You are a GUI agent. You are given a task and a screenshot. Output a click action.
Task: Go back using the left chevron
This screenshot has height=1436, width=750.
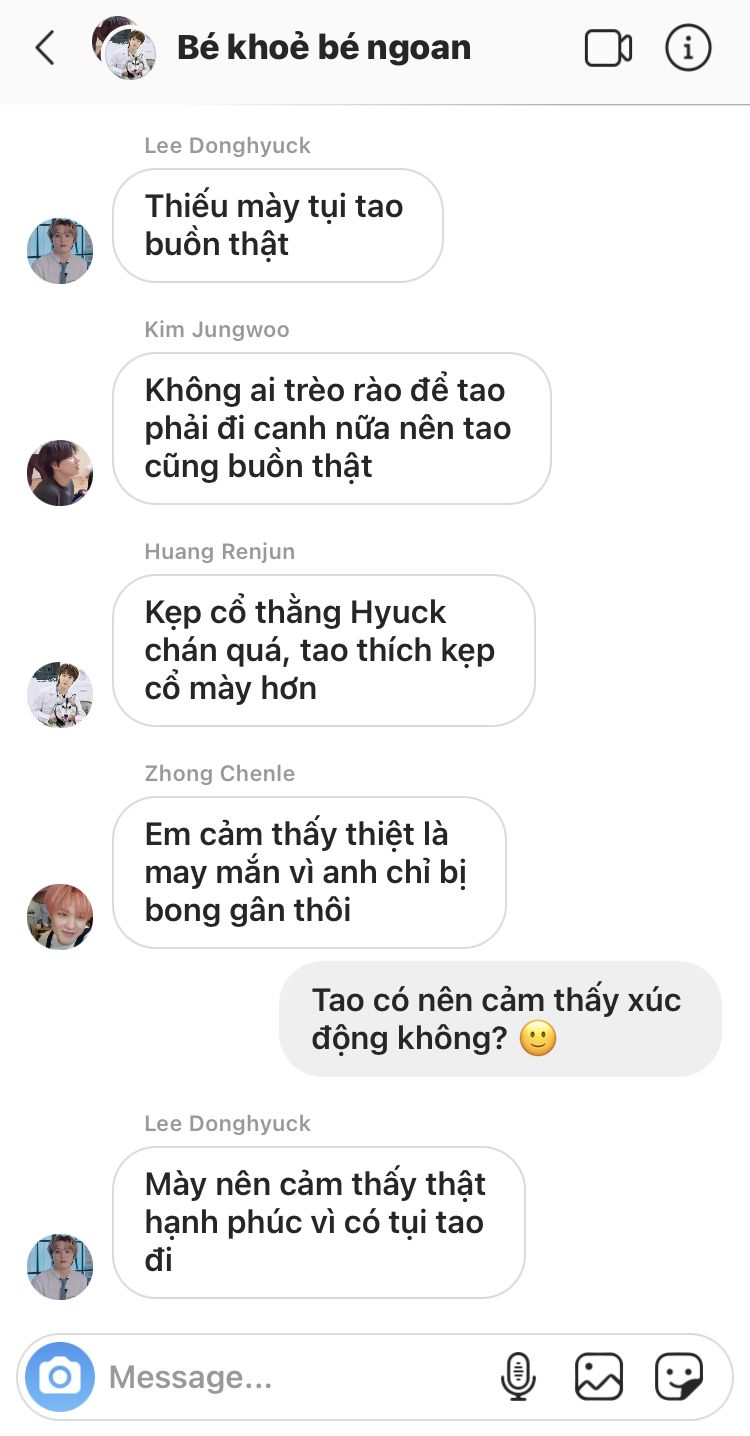tap(45, 48)
